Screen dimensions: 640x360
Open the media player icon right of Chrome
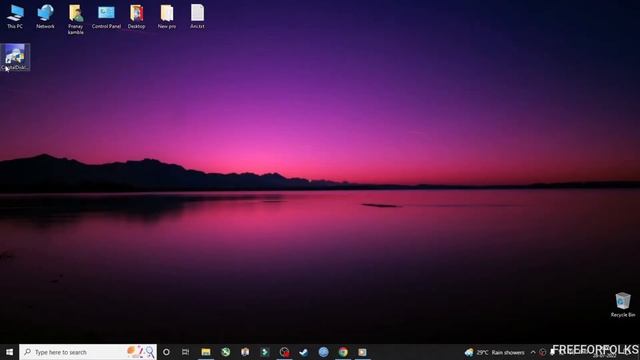tap(362, 352)
